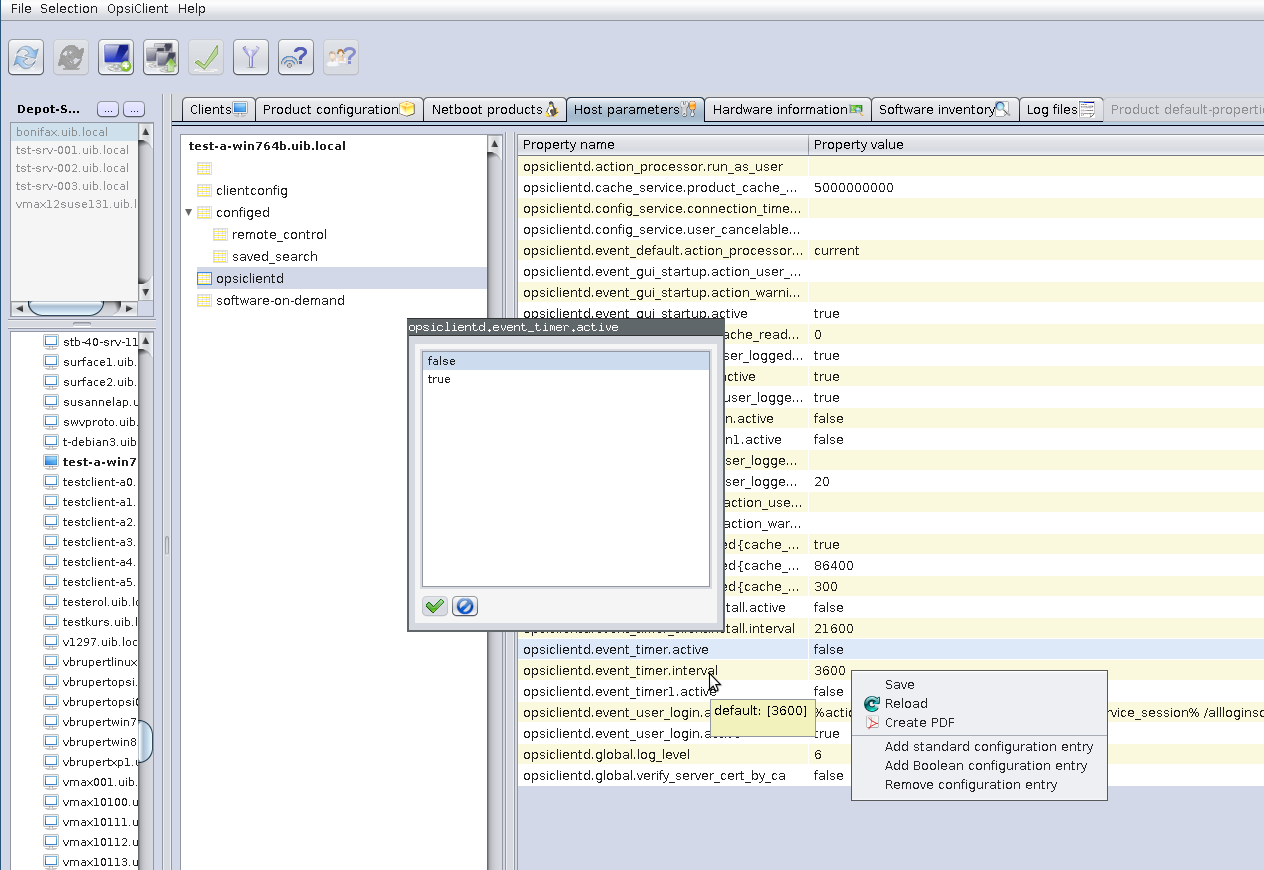Open the Selection menu
This screenshot has height=870, width=1264.
[x=69, y=9]
